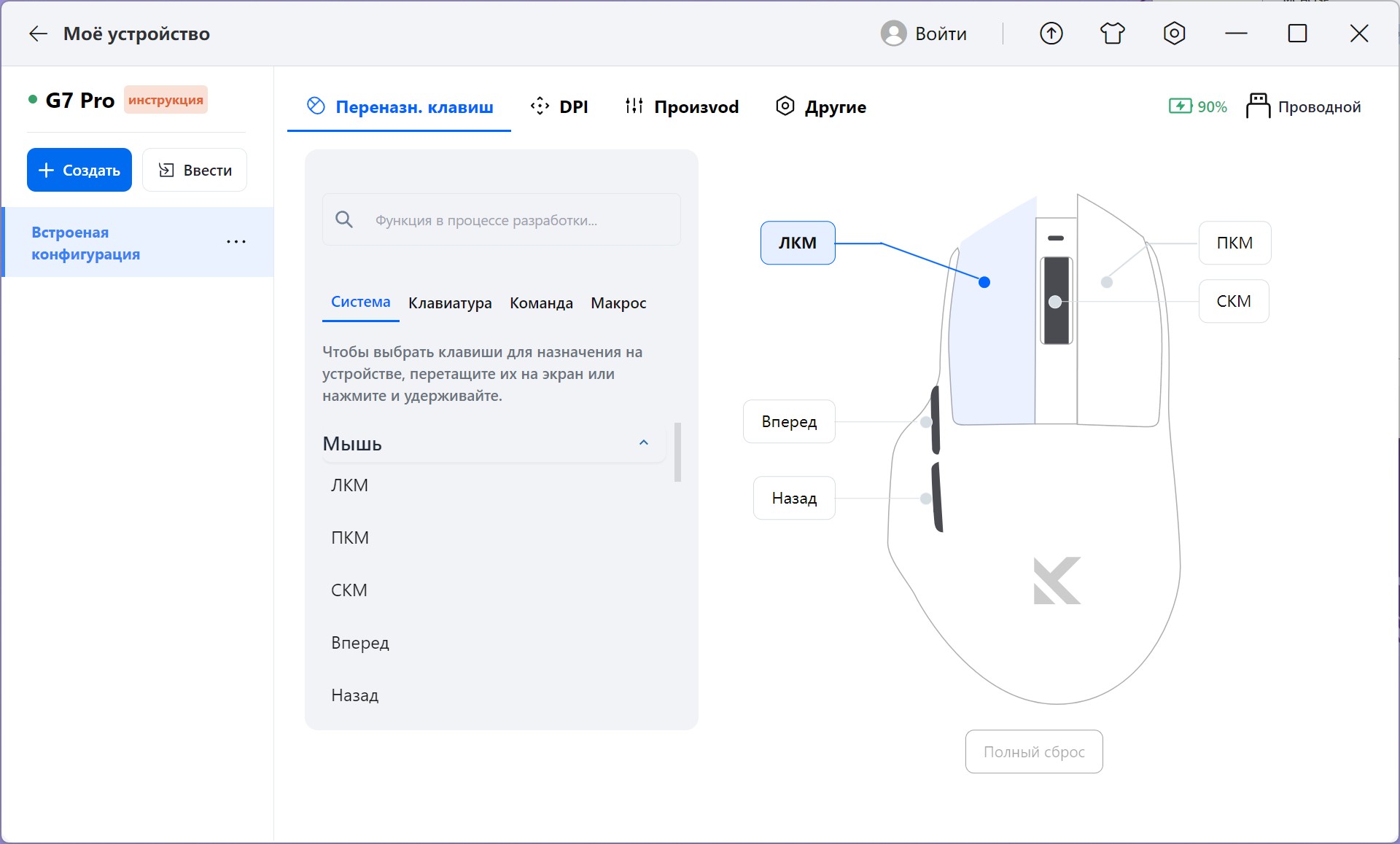Maximize the window
The image size is (1400, 844).
pyautogui.click(x=1297, y=34)
